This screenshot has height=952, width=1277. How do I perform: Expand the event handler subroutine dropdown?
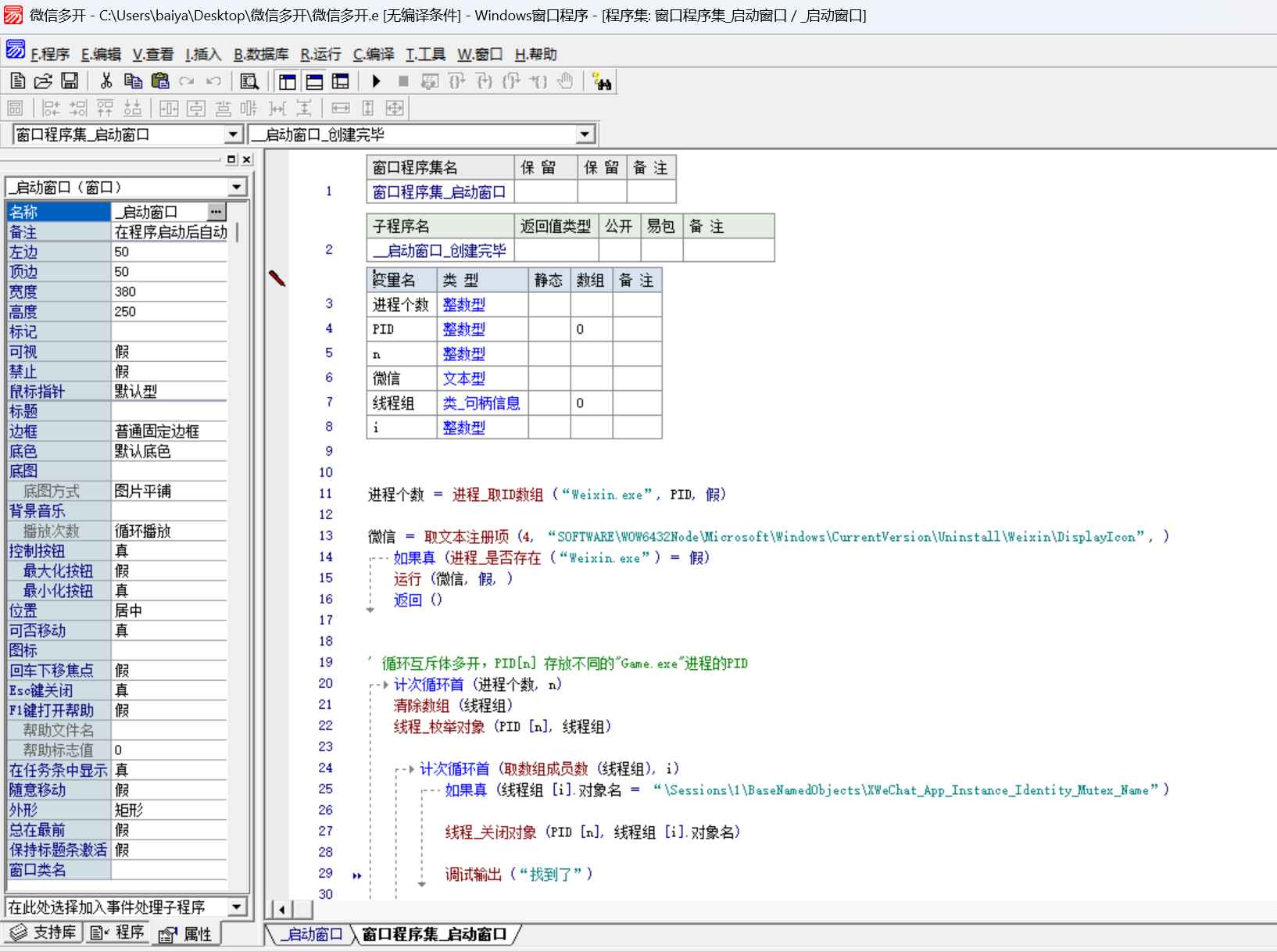pos(236,907)
